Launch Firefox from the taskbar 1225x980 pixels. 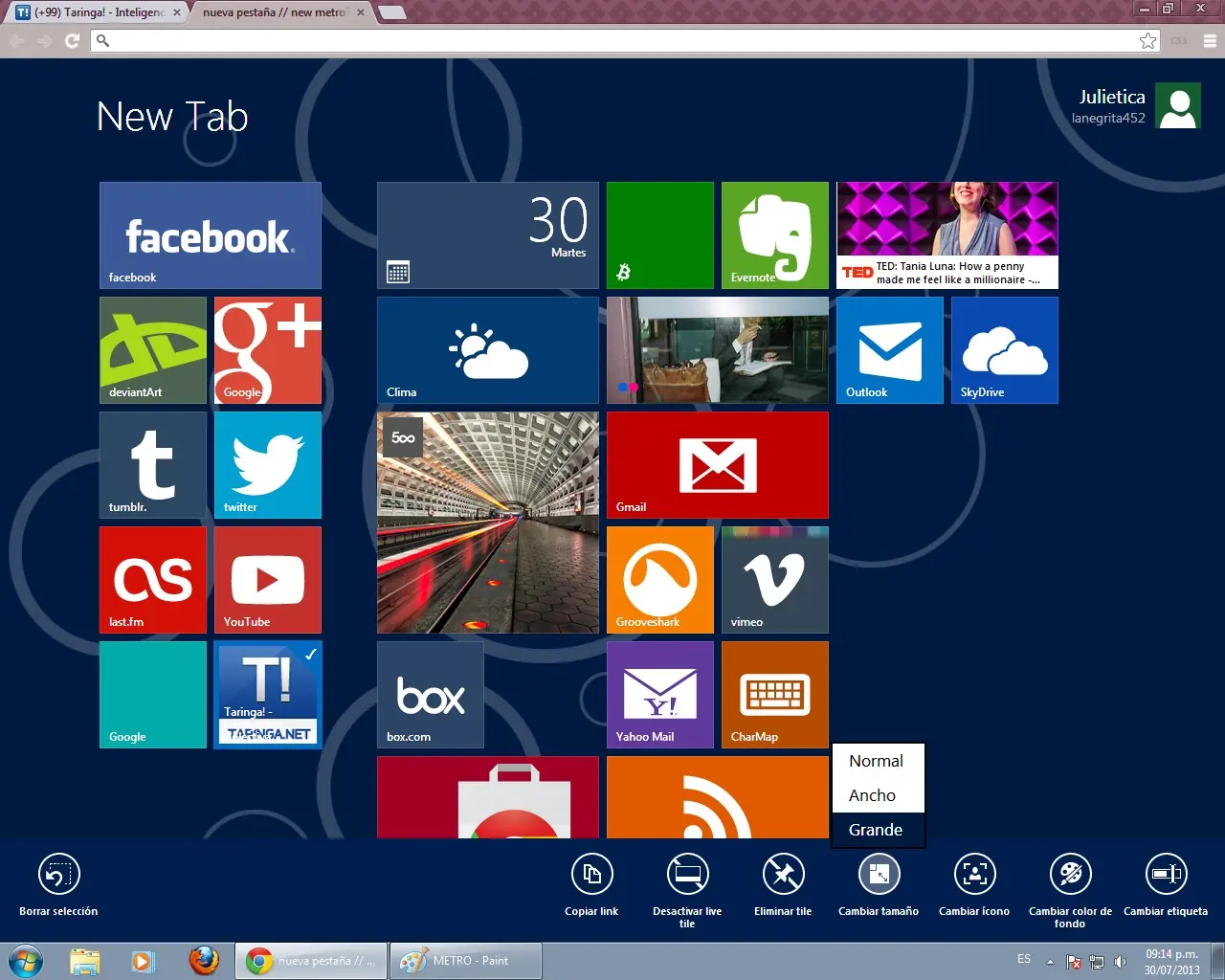tap(204, 960)
